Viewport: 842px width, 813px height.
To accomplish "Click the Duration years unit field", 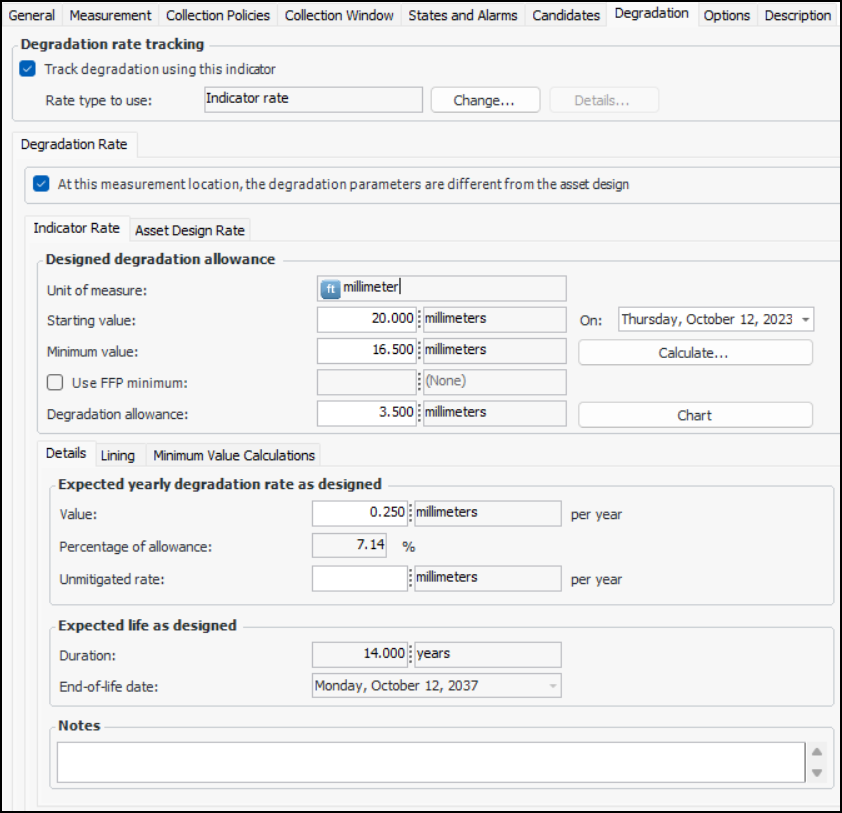I will point(488,655).
